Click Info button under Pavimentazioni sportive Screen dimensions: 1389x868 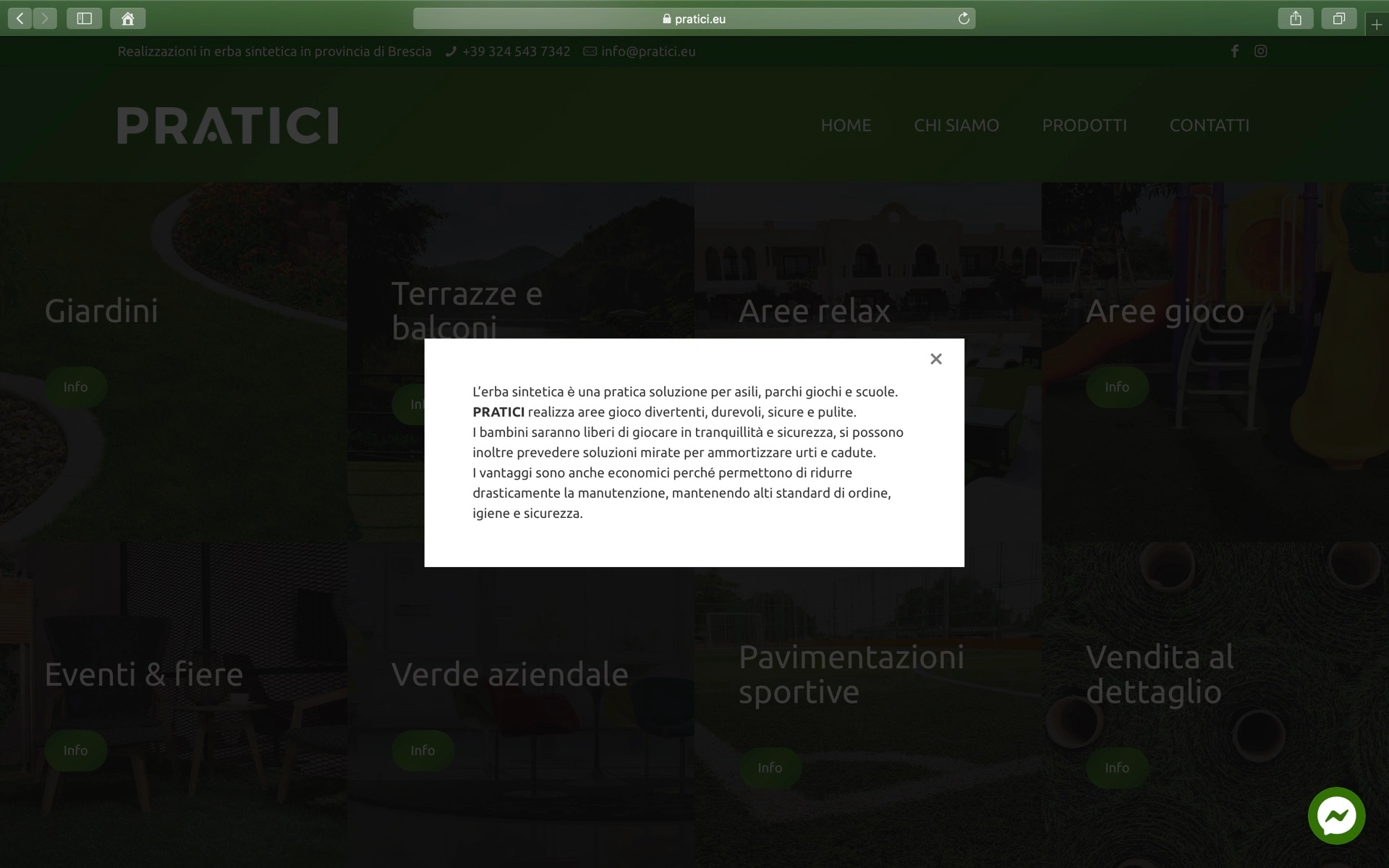pyautogui.click(x=770, y=768)
